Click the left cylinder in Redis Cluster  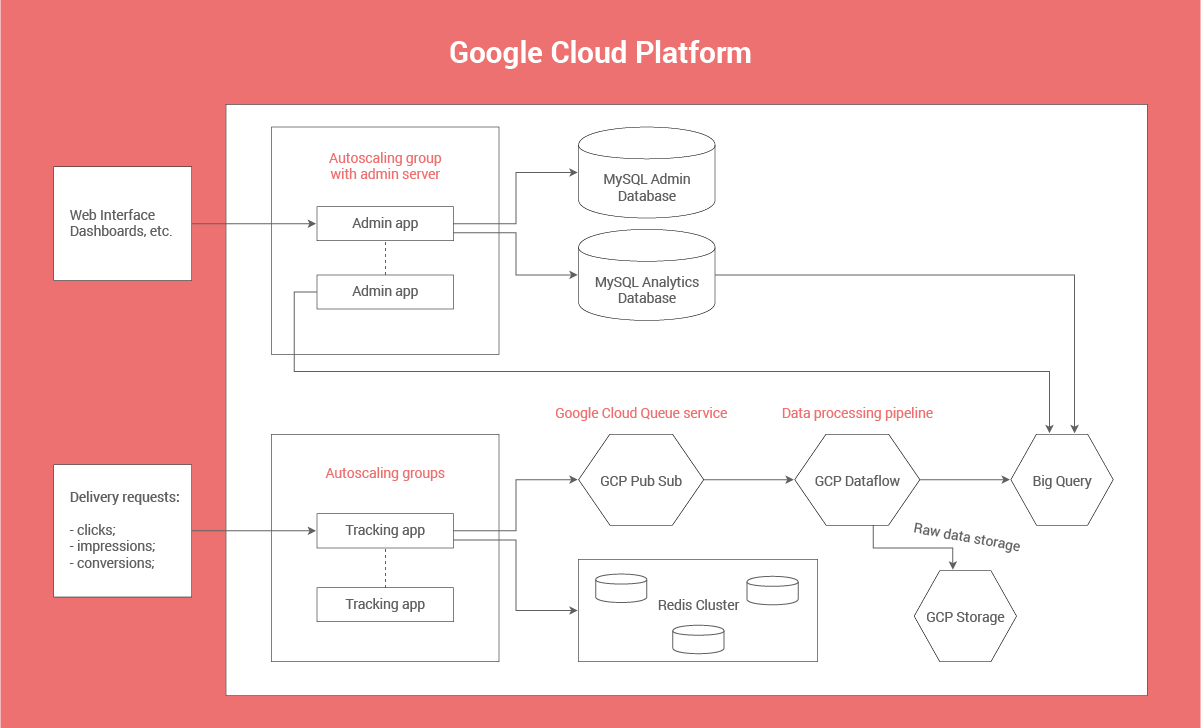coord(621,588)
